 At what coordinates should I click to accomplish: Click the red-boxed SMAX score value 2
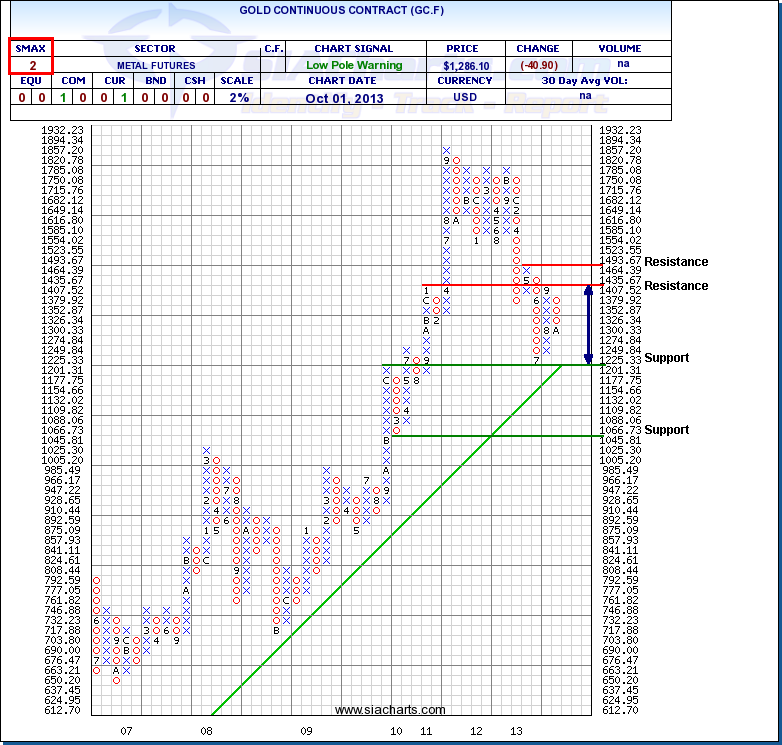pyautogui.click(x=31, y=65)
